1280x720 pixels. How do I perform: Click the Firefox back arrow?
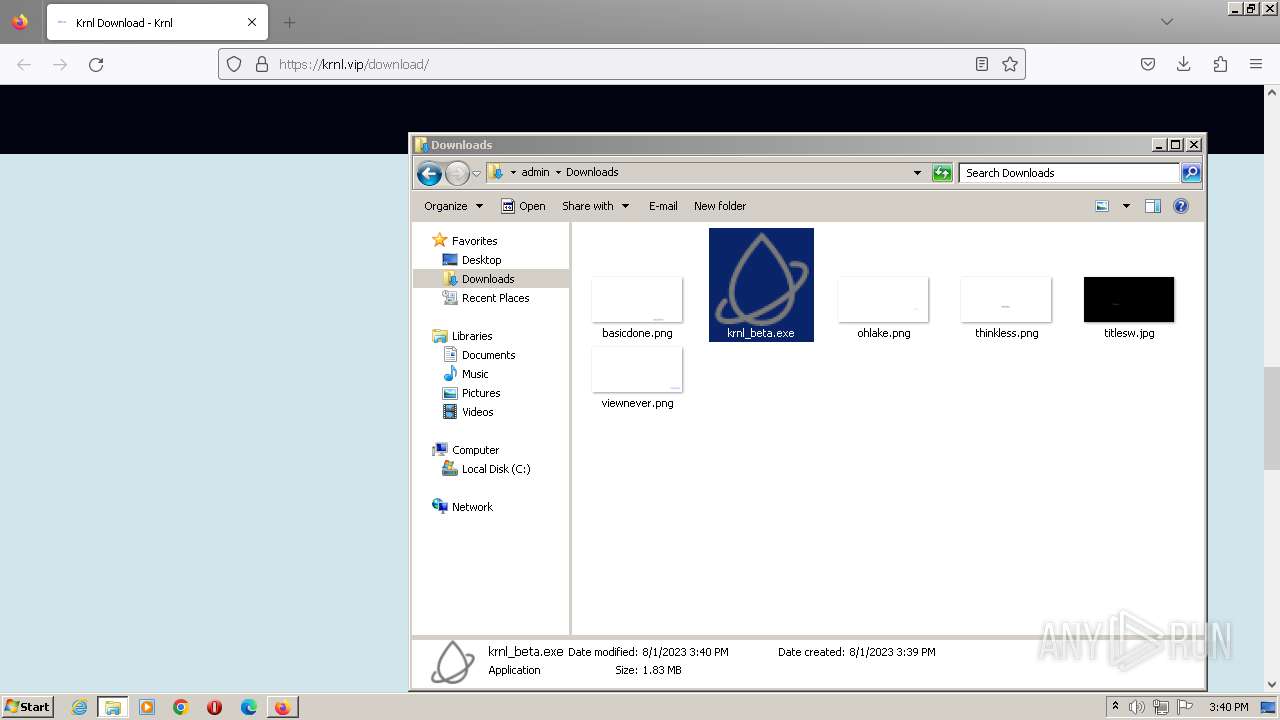[24, 64]
